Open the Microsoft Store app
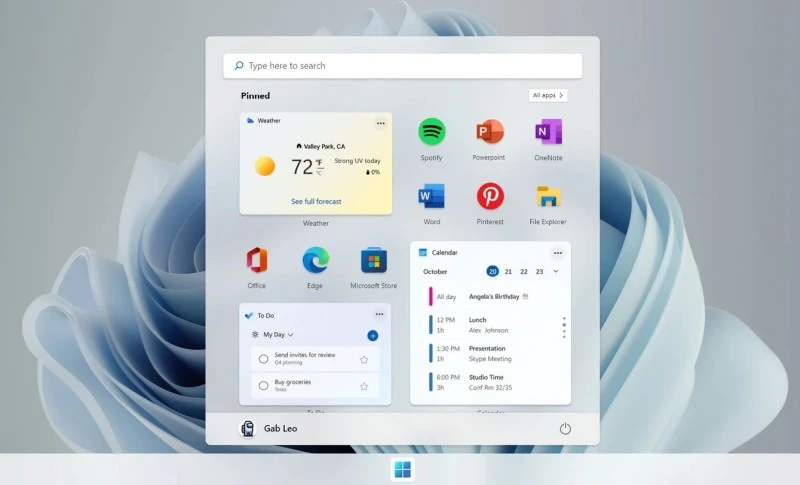This screenshot has width=800, height=485. (373, 260)
